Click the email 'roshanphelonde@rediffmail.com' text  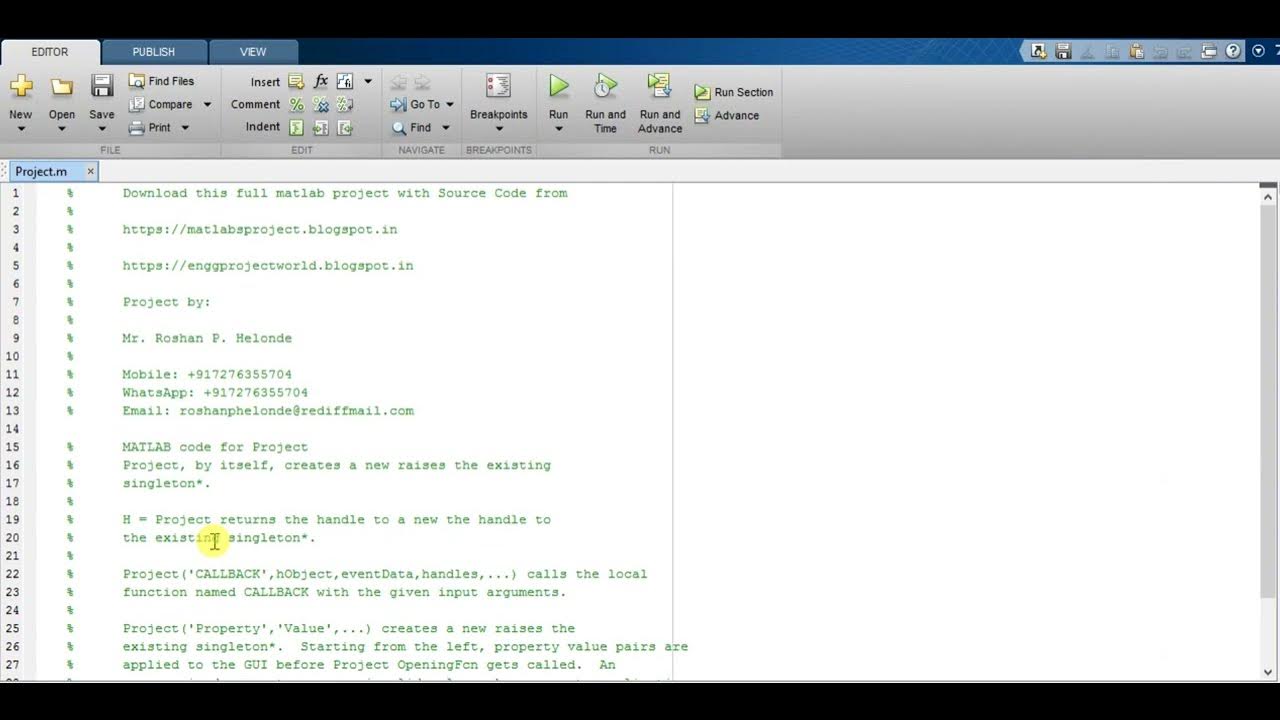point(297,411)
